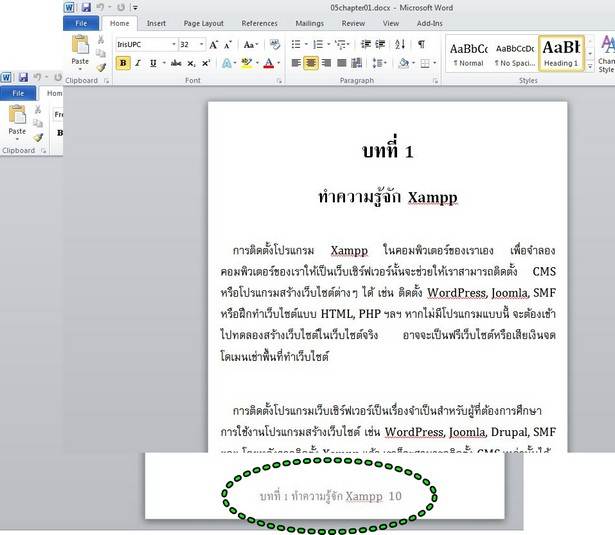This screenshot has height=535, width=615.
Task: Shrink the font size with the small A icon
Action: pyautogui.click(x=227, y=45)
